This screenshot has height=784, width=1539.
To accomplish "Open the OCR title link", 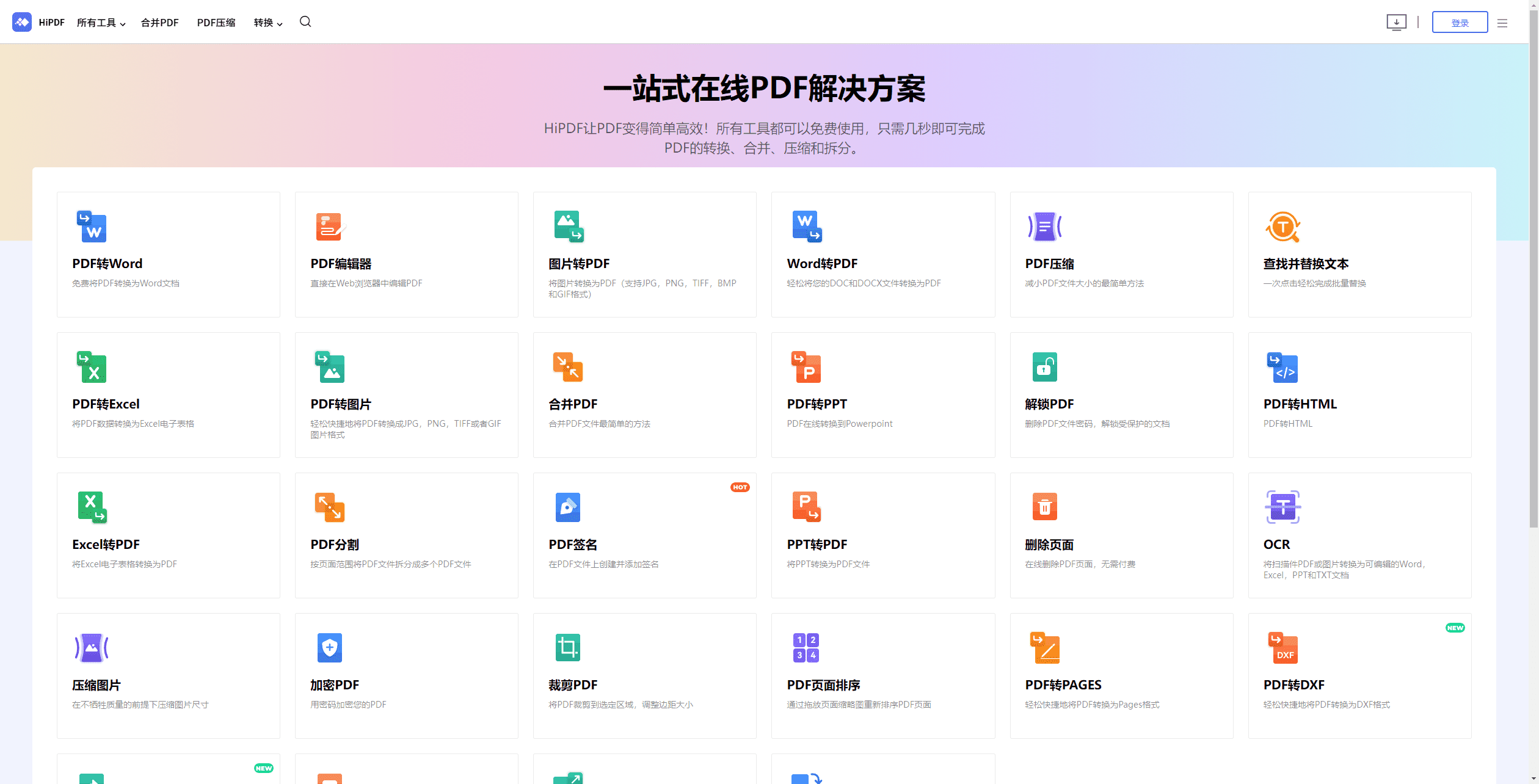I will pos(1276,545).
